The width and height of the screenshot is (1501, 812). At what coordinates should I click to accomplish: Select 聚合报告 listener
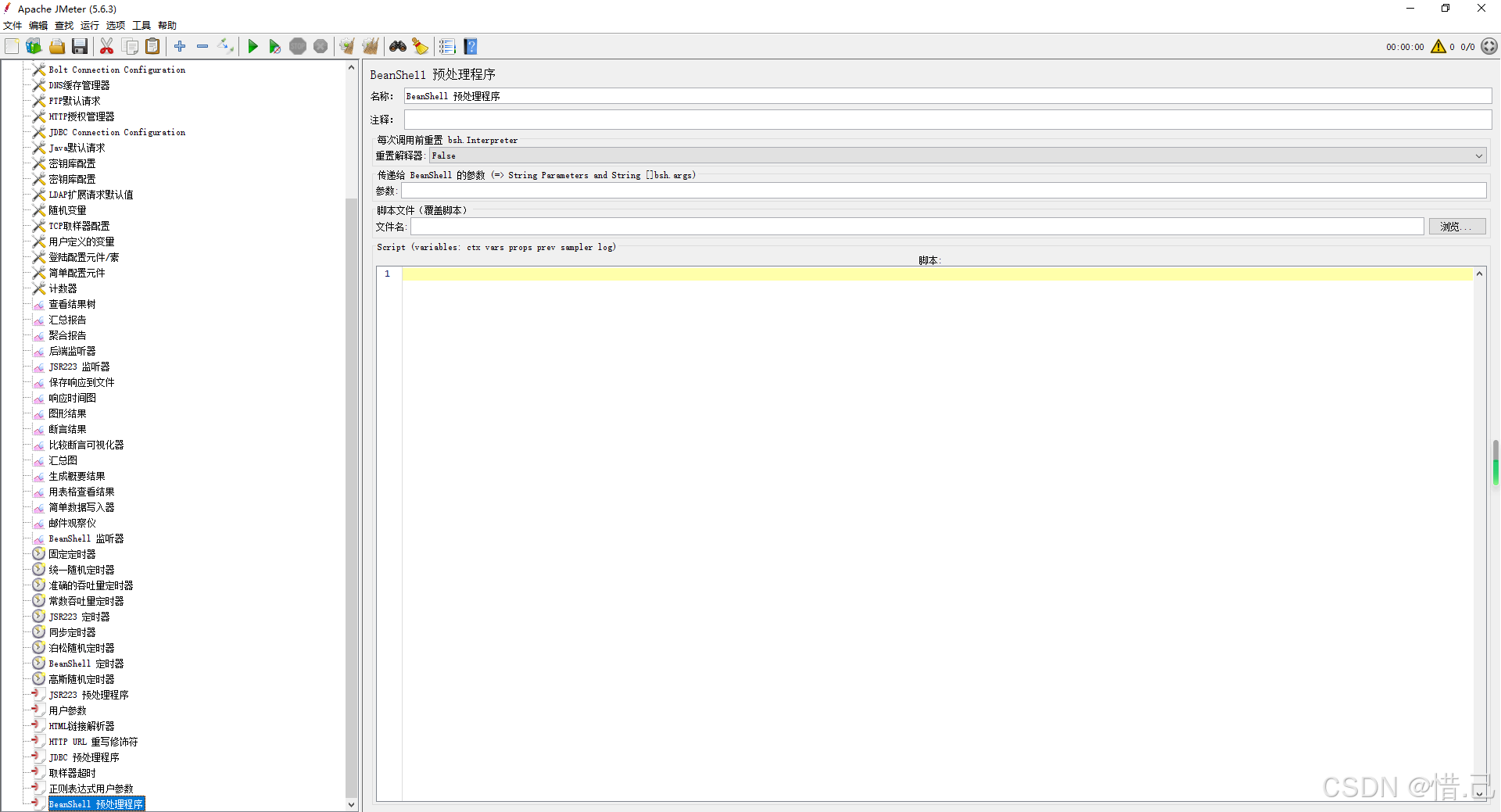click(x=67, y=335)
